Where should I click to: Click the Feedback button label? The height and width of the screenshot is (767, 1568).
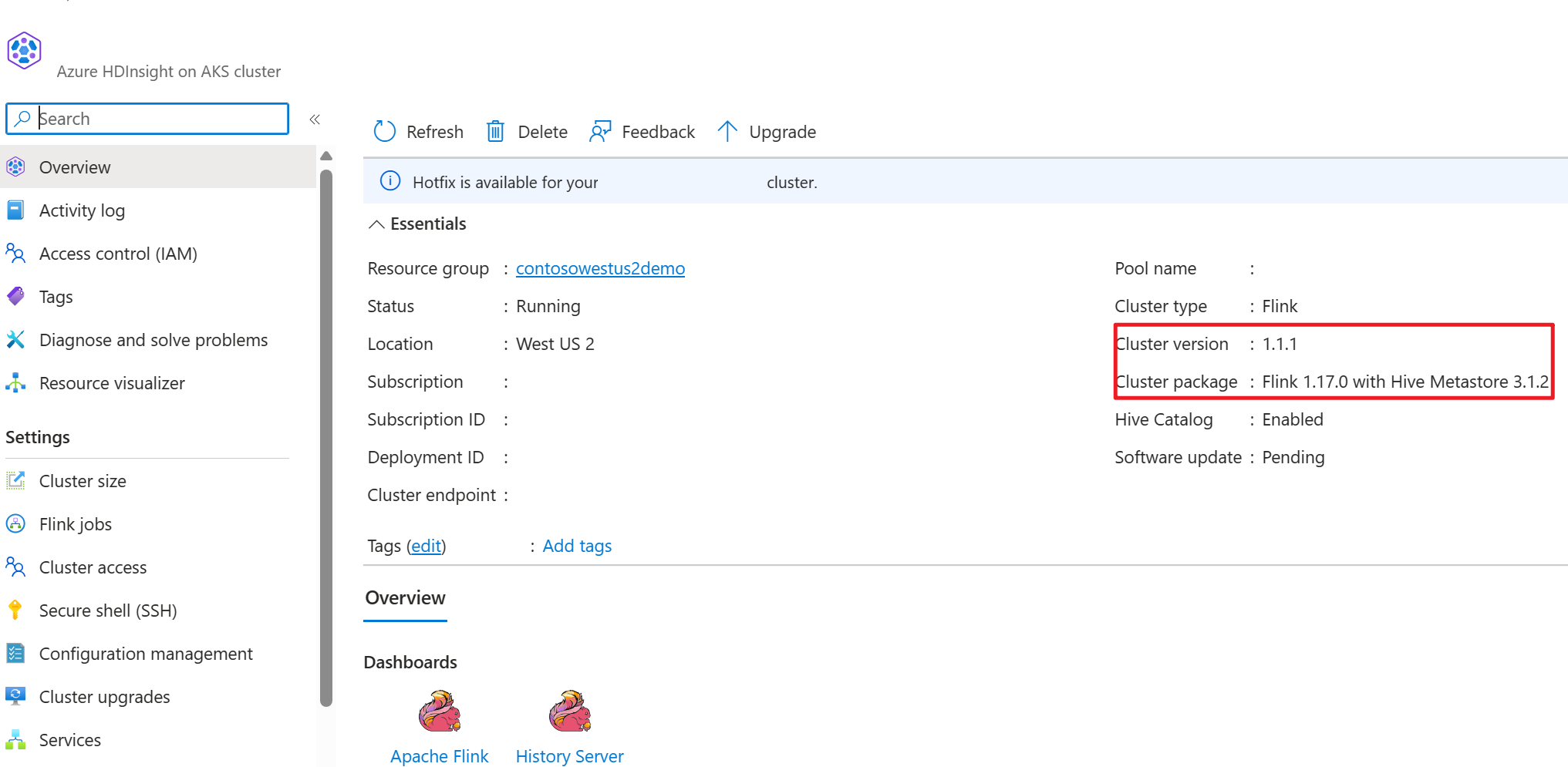click(x=659, y=132)
